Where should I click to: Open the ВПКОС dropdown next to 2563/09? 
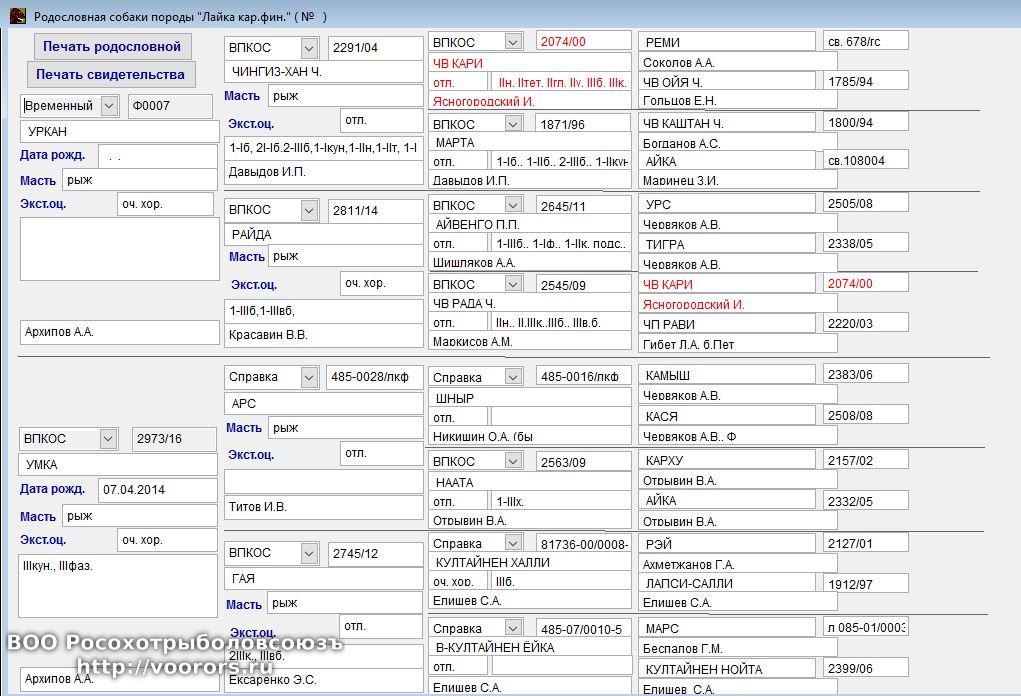point(513,462)
